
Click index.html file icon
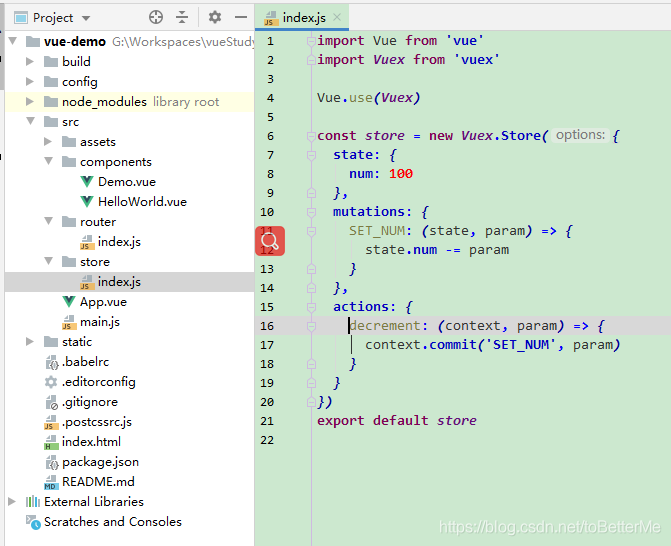click(51, 442)
